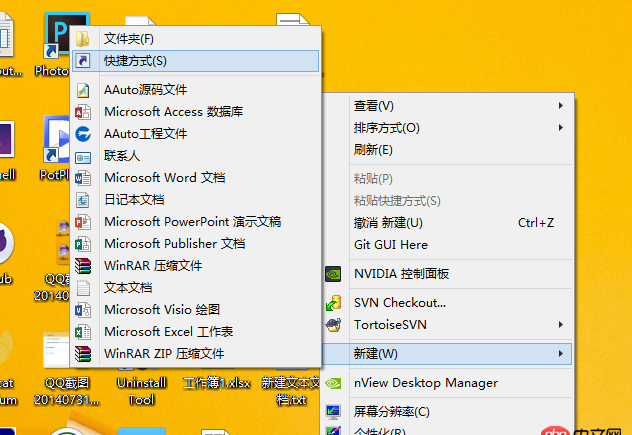Click the Microsoft Excel worksheet icon

coord(83,332)
